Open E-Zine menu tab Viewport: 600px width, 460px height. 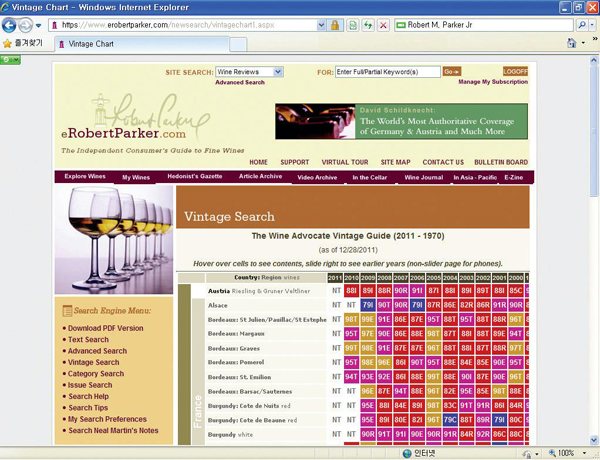[x=513, y=177]
